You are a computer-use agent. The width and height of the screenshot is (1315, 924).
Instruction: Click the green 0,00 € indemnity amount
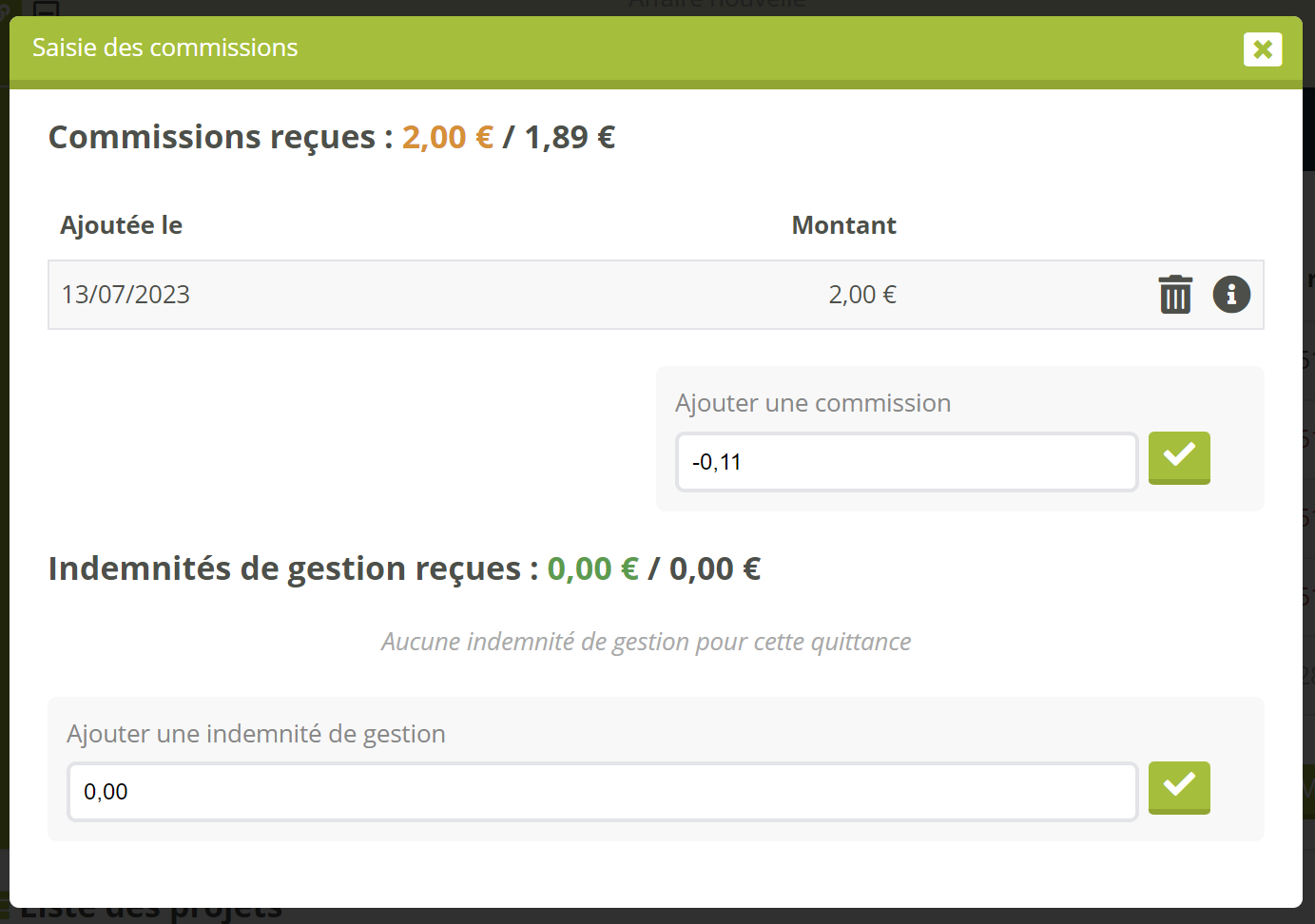click(x=592, y=568)
